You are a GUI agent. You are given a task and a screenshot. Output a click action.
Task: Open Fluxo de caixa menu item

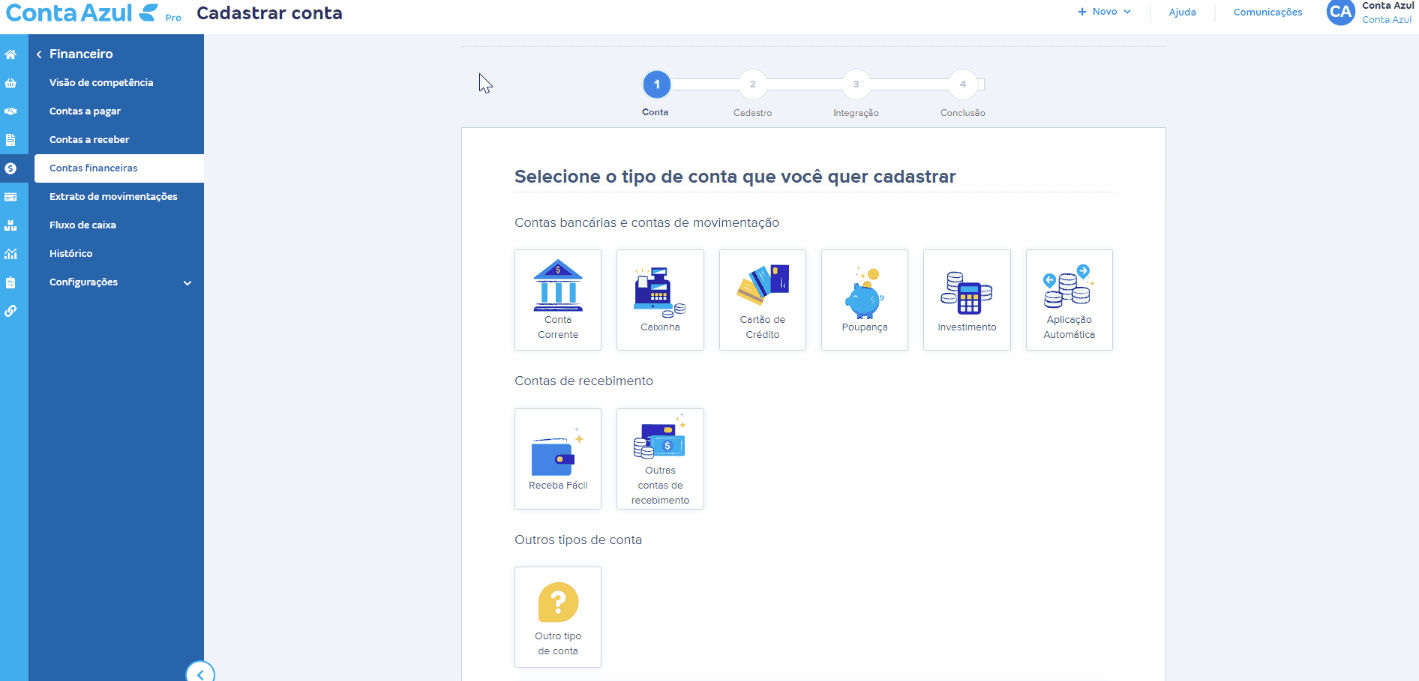click(x=83, y=225)
